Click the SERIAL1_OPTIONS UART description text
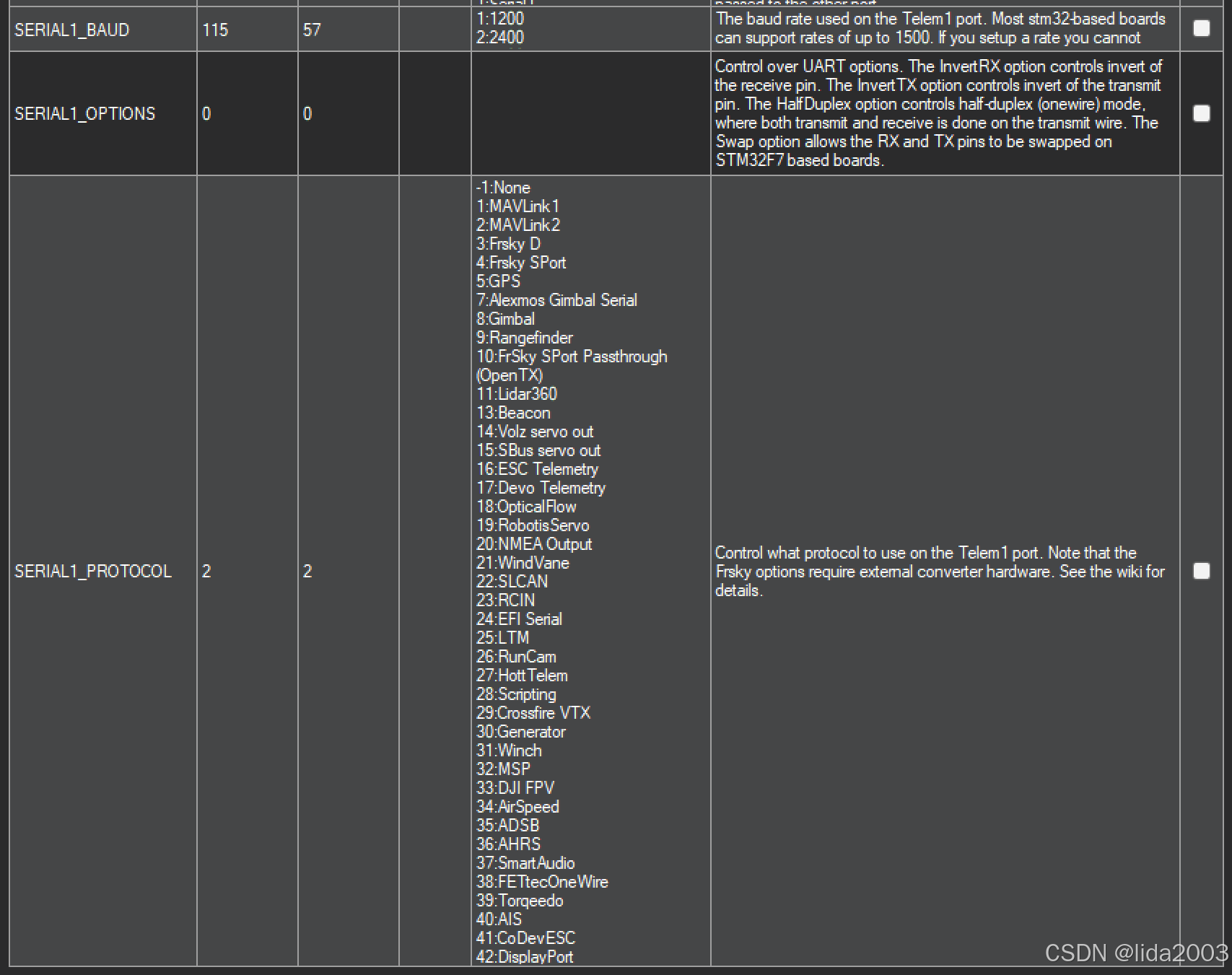This screenshot has width=1232, height=975. tap(938, 113)
